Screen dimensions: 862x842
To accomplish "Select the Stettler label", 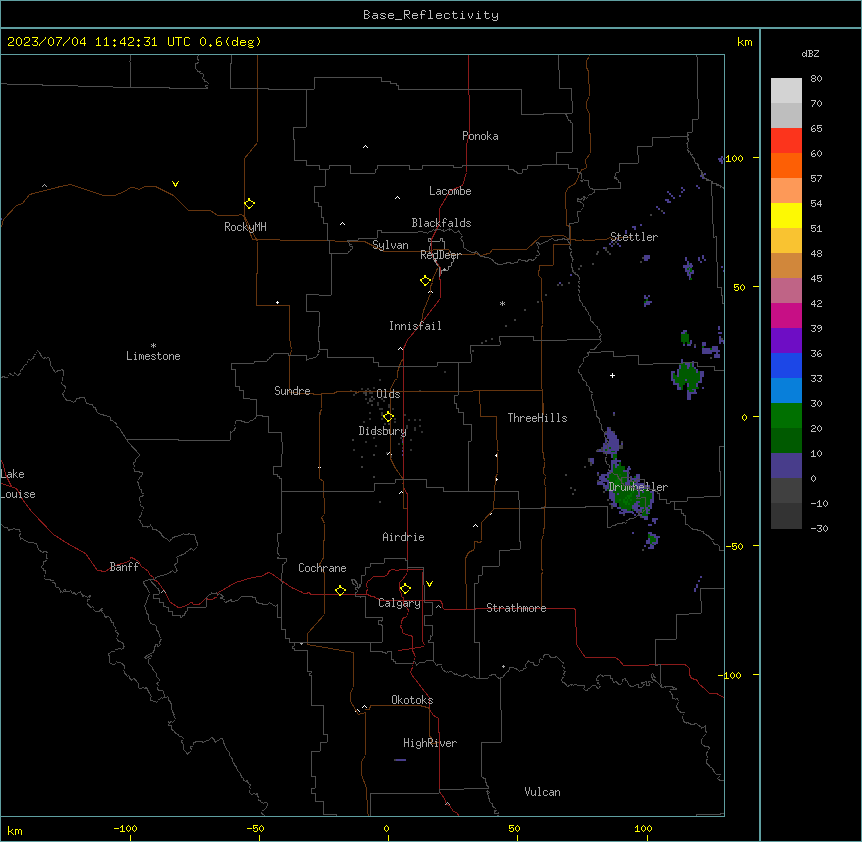I will click(x=633, y=237).
